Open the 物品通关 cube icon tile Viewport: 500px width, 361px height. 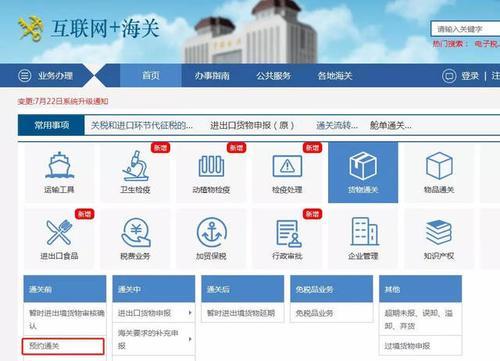tap(439, 172)
